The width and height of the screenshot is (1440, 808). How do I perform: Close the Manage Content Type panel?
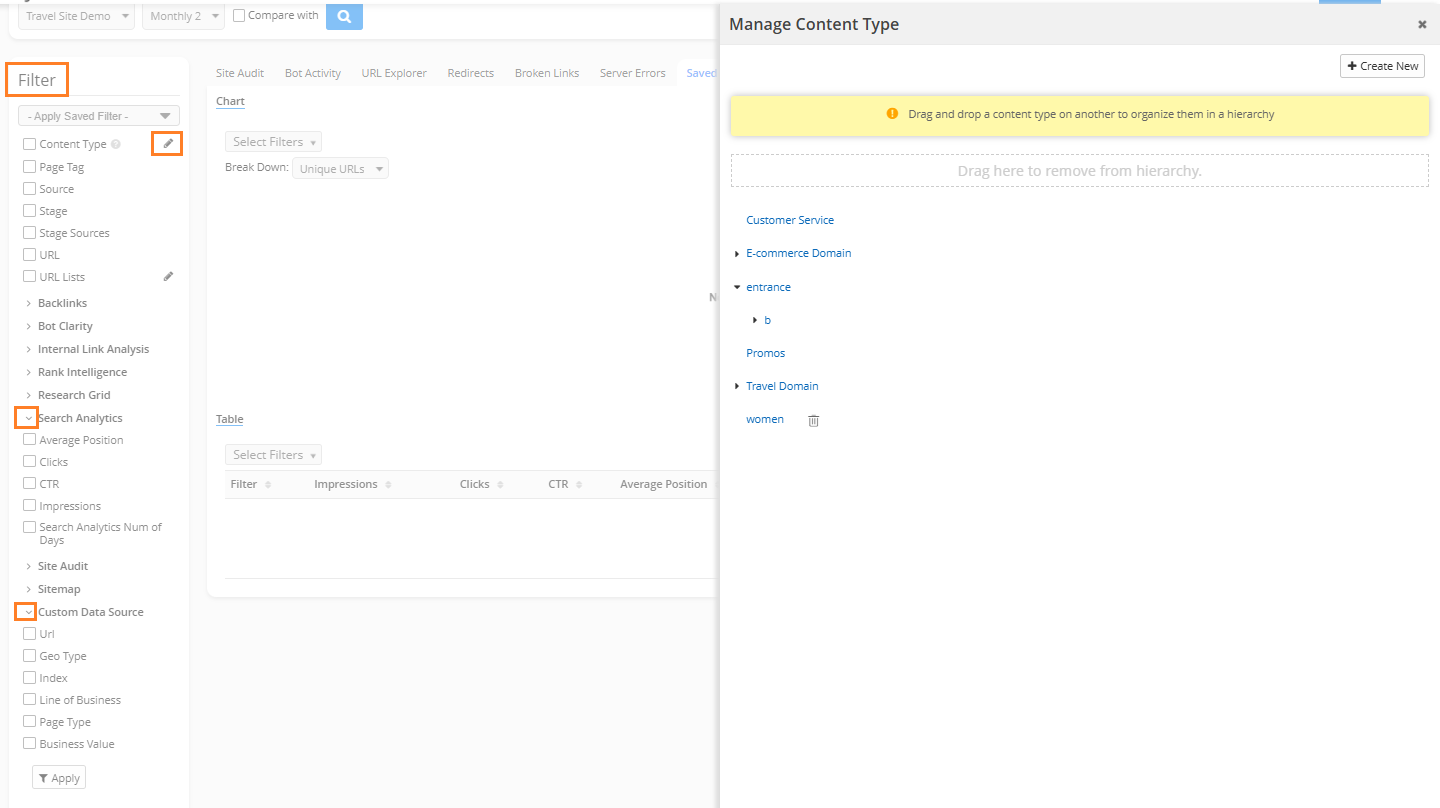tap(1421, 25)
